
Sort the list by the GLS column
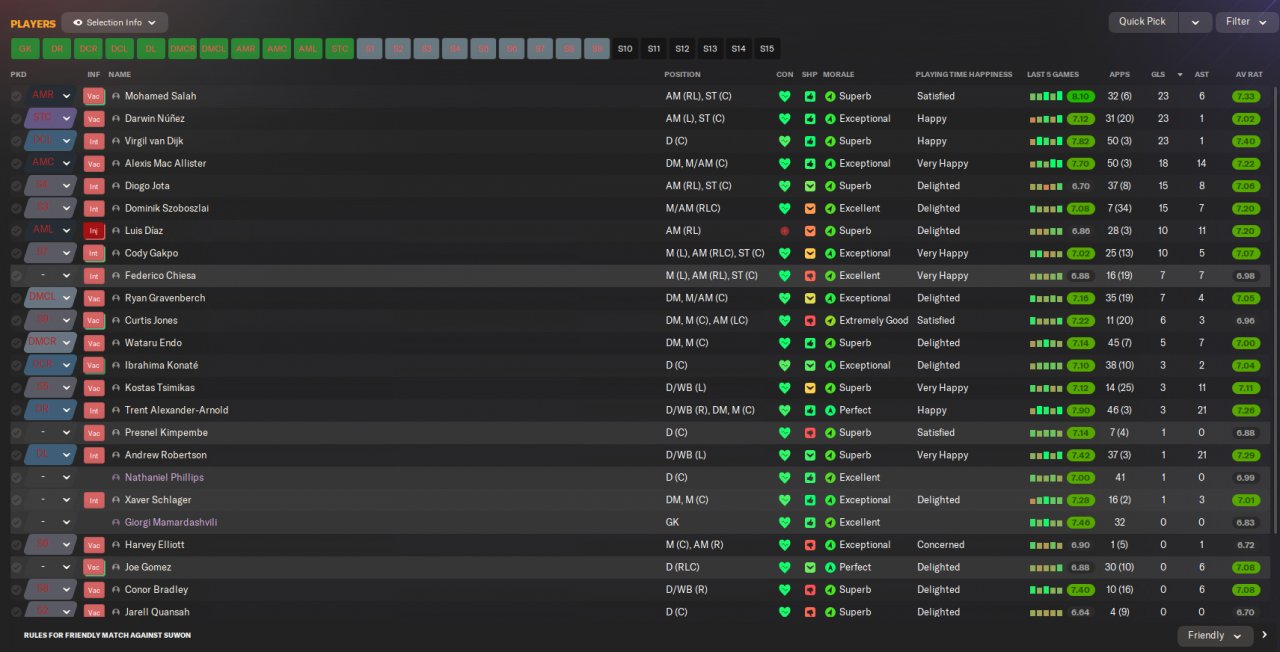pos(1158,74)
